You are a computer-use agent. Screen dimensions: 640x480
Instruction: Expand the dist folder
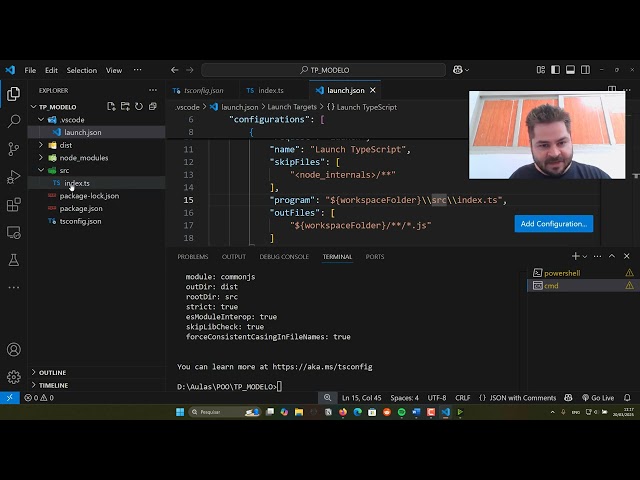pyautogui.click(x=41, y=145)
